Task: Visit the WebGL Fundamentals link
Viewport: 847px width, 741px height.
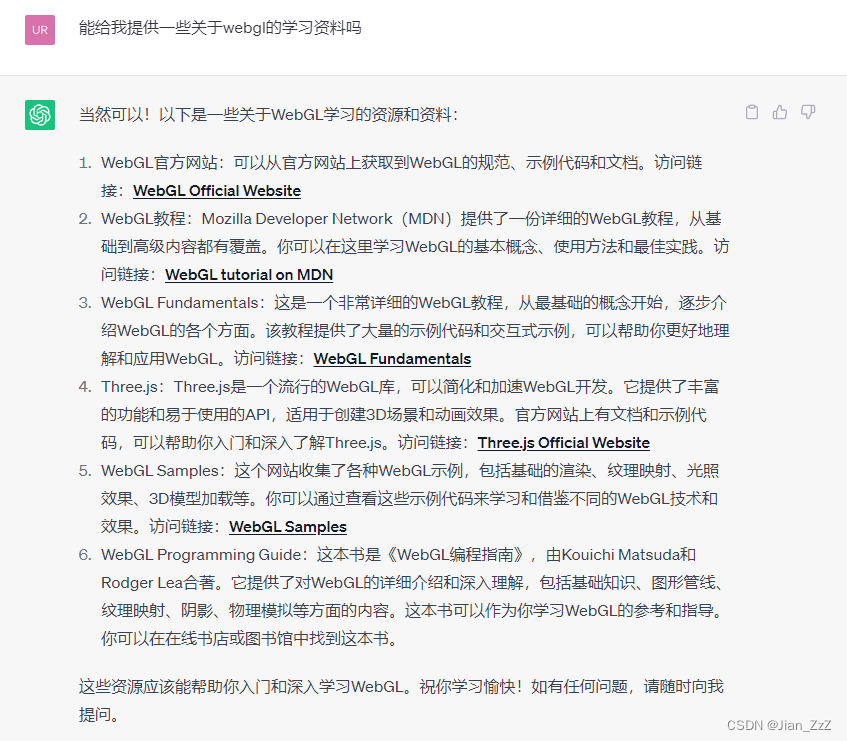Action: click(392, 359)
